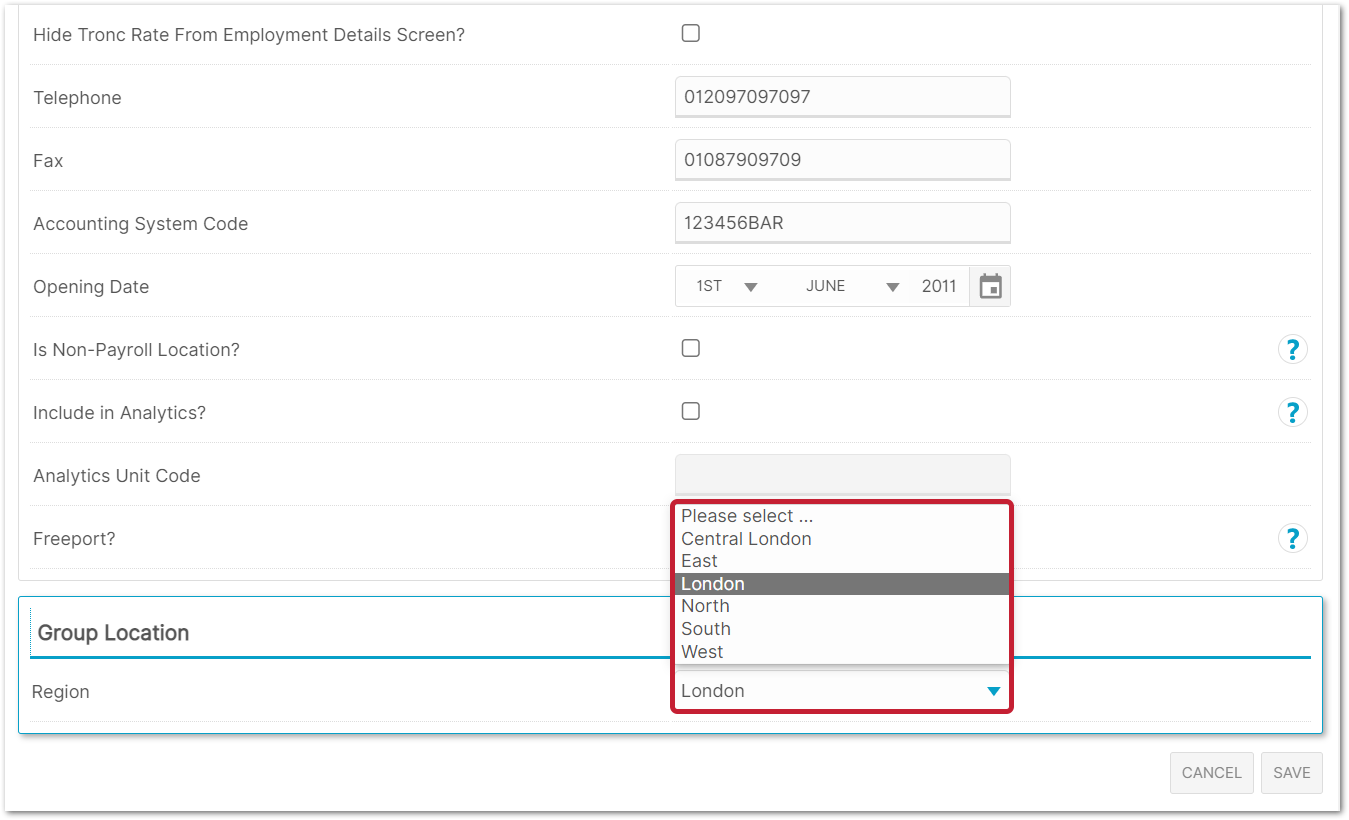Expand the month dropdown showing JUNE
This screenshot has width=1349, height=820.
[x=852, y=287]
